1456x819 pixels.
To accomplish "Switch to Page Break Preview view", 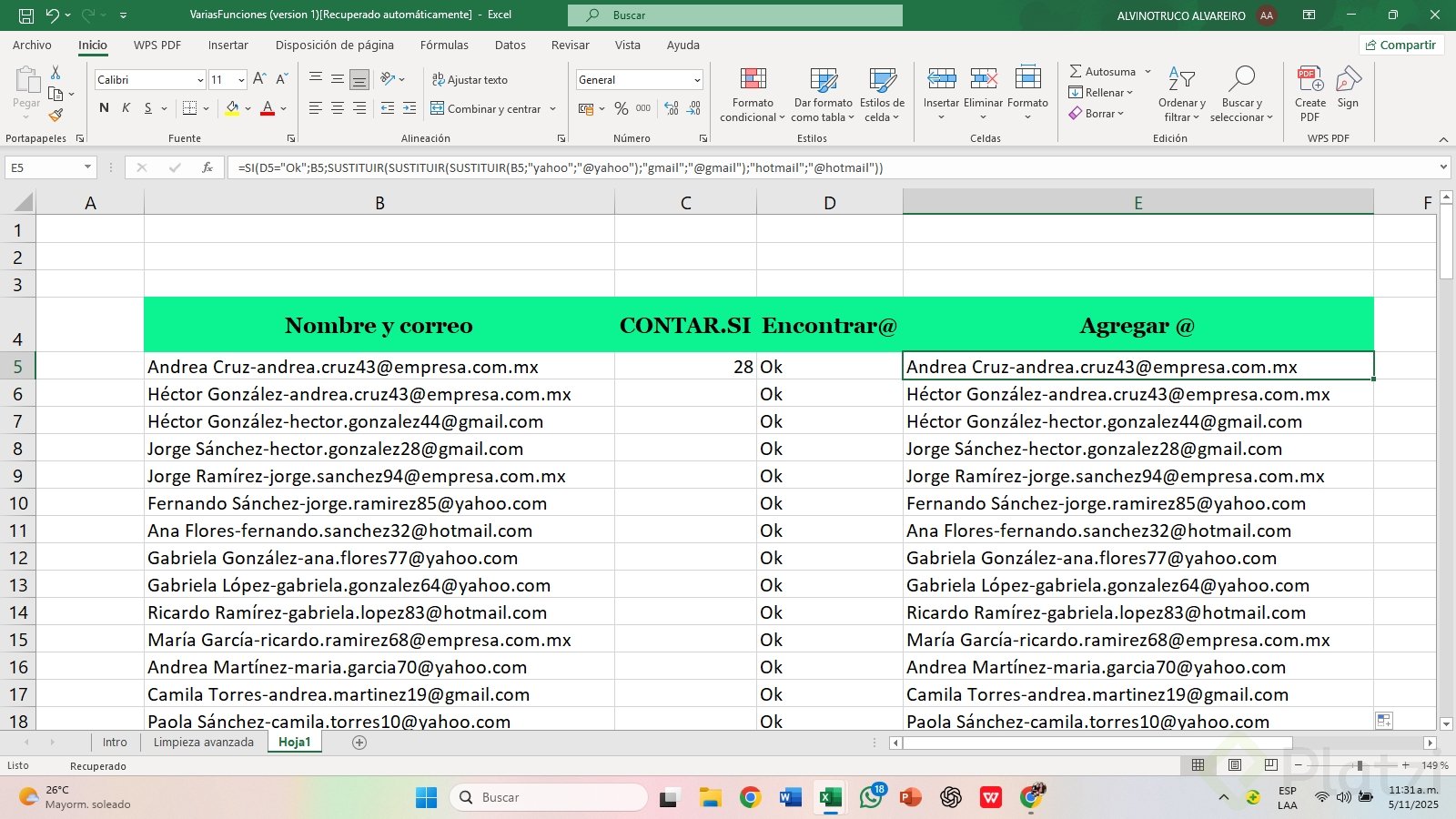I will (x=1271, y=765).
